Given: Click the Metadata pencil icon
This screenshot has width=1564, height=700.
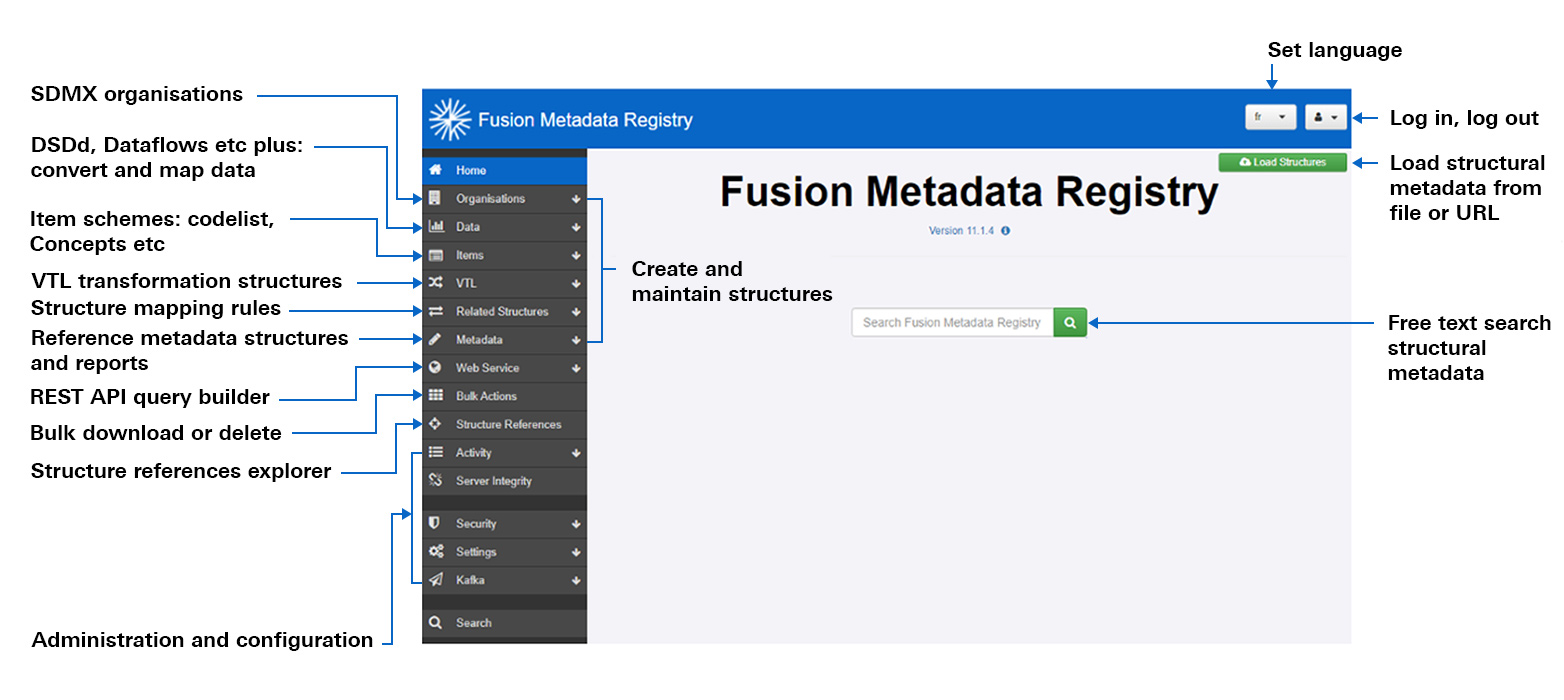Looking at the screenshot, I should click(435, 339).
